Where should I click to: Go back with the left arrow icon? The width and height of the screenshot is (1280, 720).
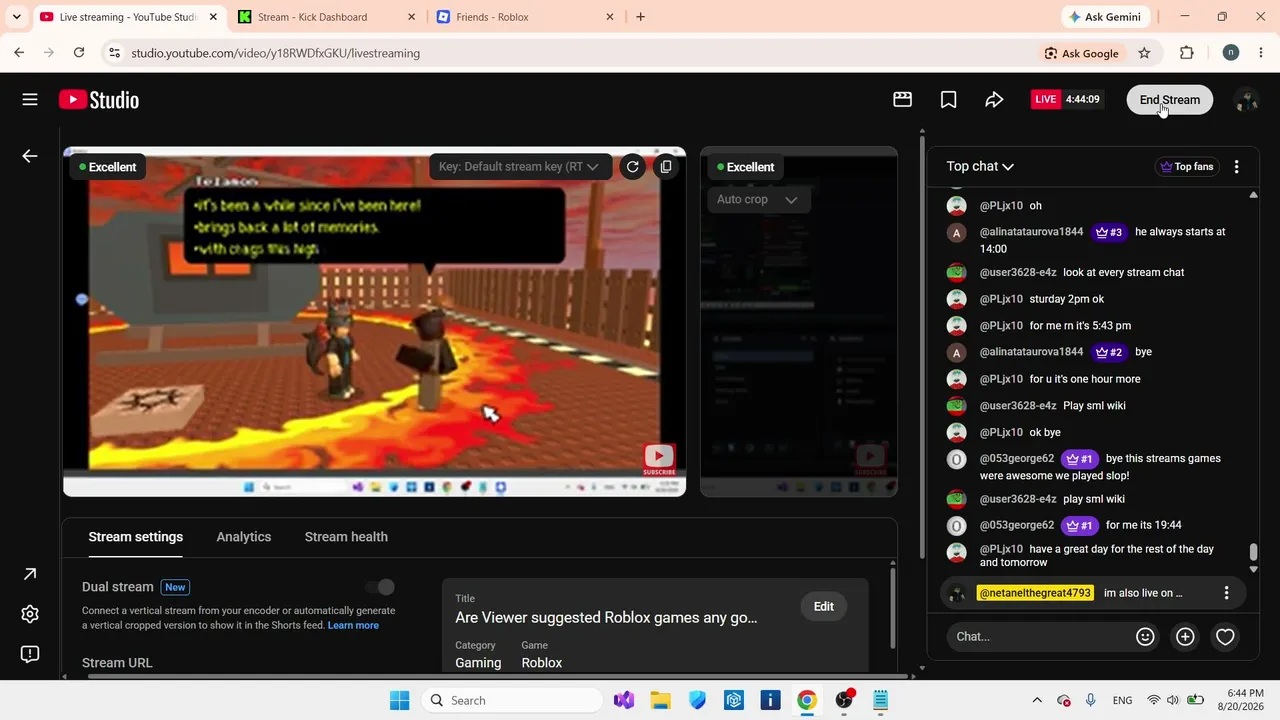click(x=30, y=156)
